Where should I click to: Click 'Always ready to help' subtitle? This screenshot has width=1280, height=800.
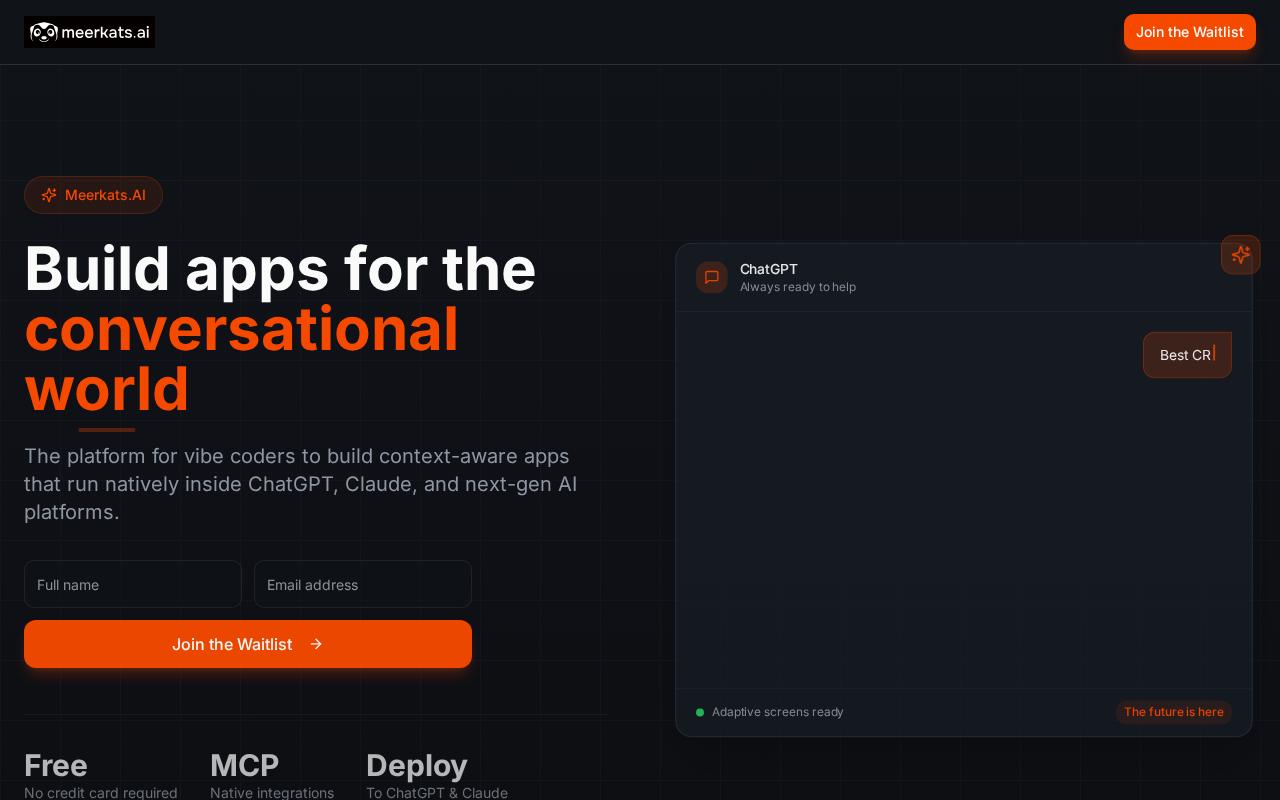point(798,287)
